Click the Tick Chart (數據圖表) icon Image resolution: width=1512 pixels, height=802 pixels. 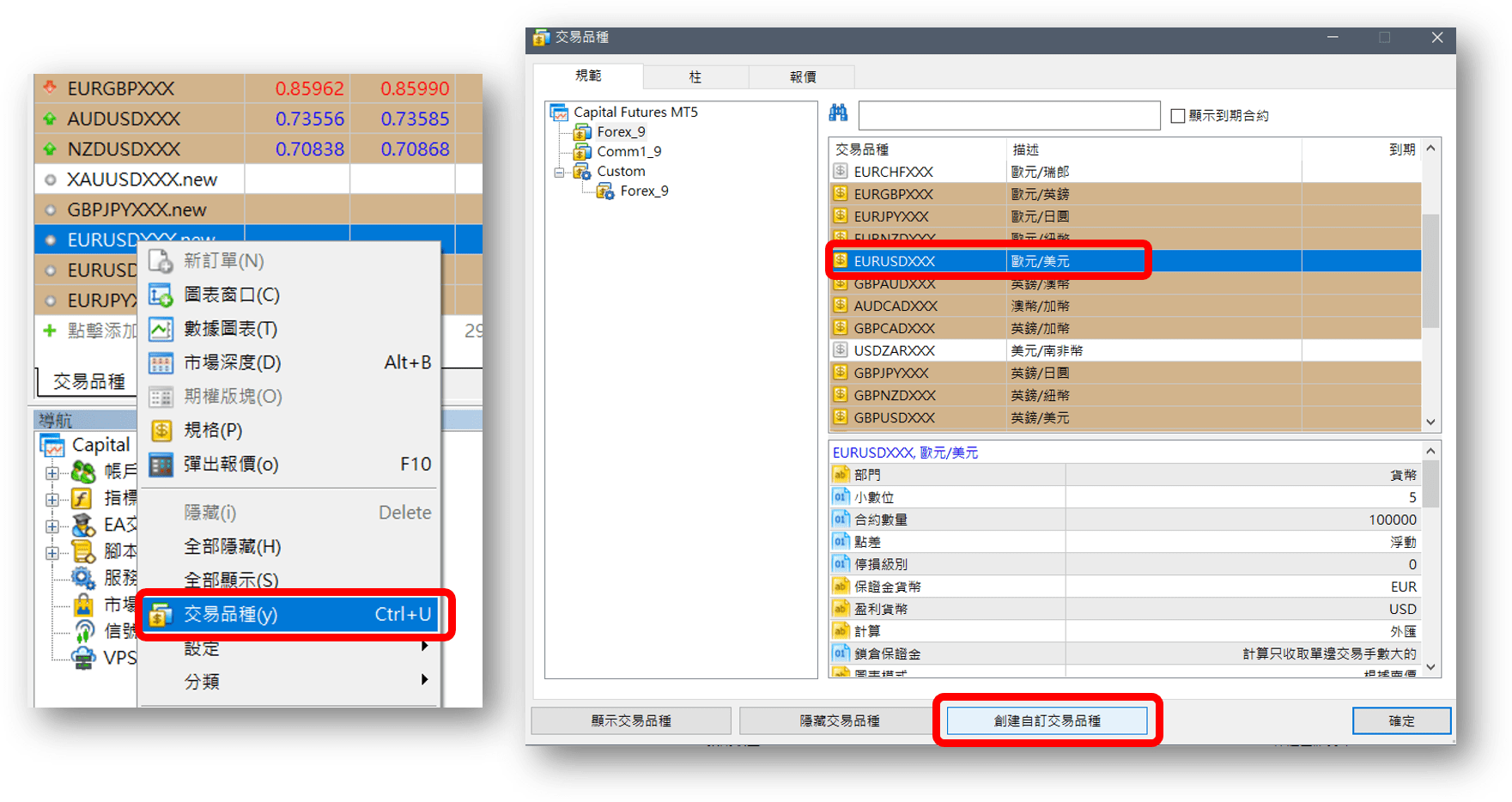coord(161,329)
